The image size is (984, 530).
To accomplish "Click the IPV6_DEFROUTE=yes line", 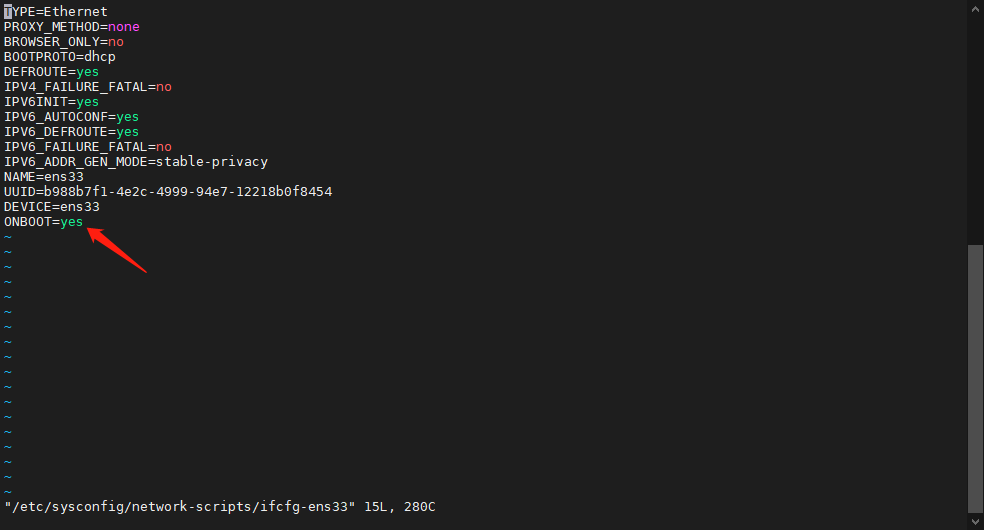I will coord(71,132).
